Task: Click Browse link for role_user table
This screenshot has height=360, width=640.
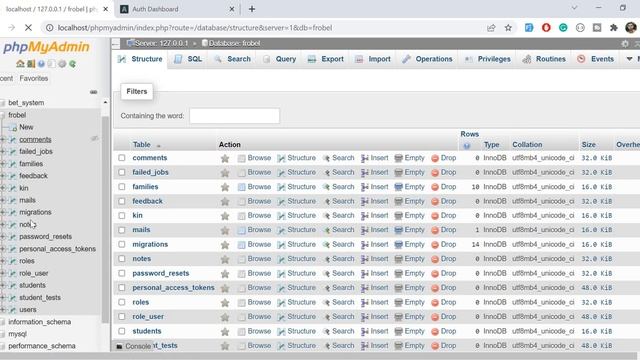Action: [259, 317]
